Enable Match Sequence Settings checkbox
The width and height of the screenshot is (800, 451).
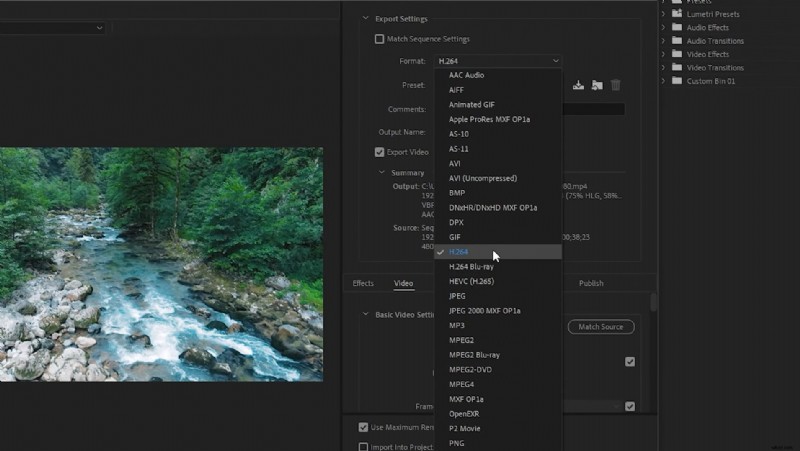(379, 39)
